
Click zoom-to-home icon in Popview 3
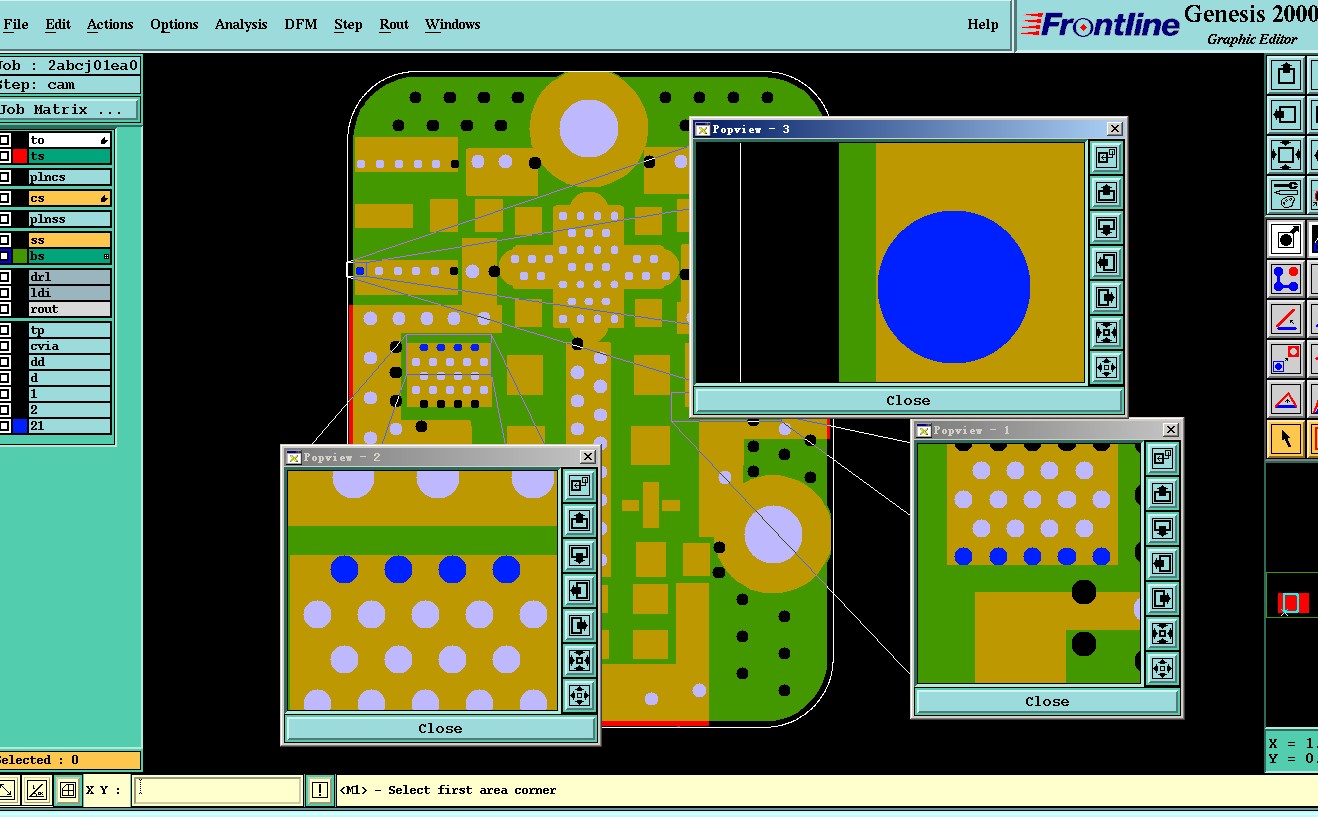tap(1106, 157)
